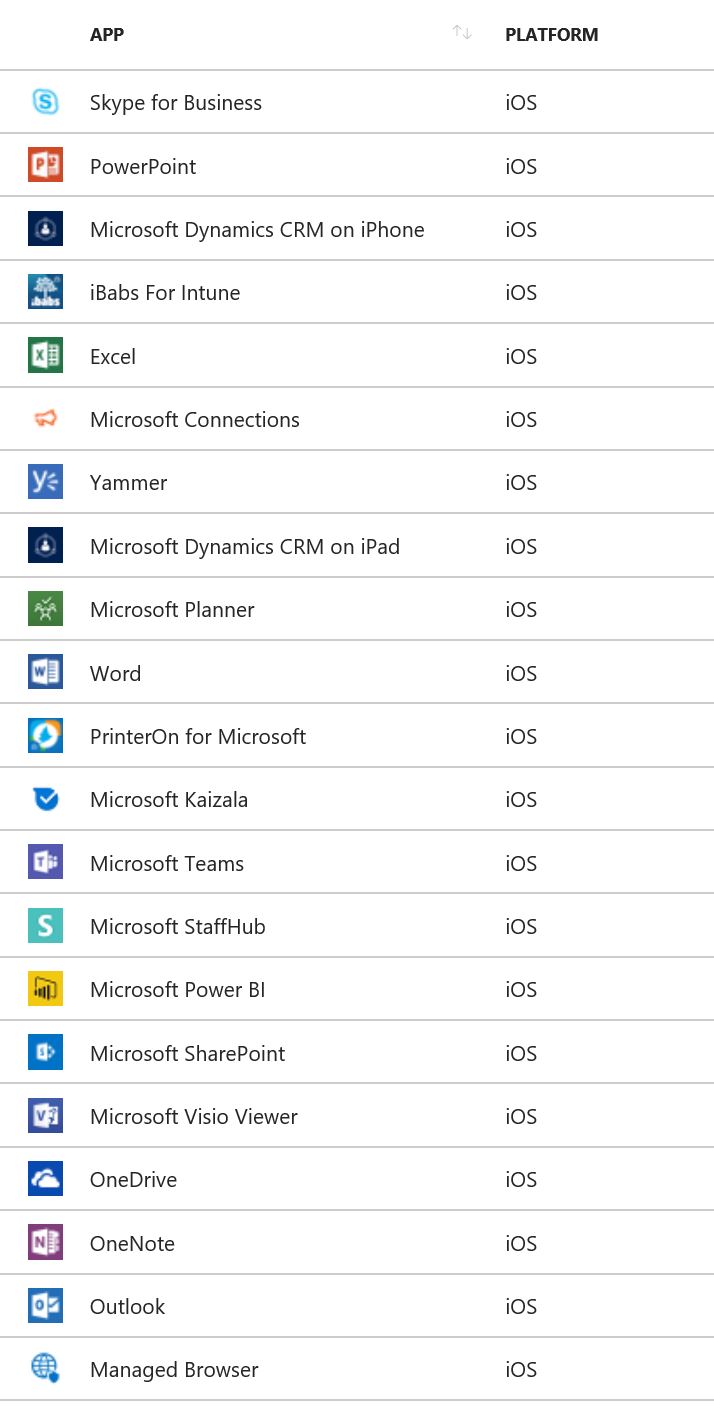714x1428 pixels.
Task: Click the Microsoft Planner icon
Action: point(45,609)
